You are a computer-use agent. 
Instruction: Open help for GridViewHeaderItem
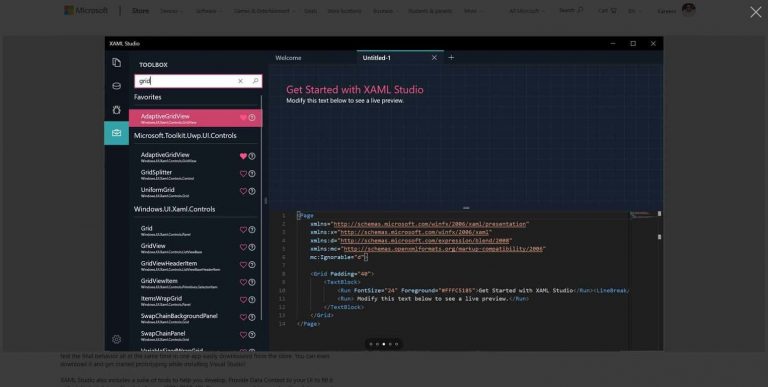252,265
